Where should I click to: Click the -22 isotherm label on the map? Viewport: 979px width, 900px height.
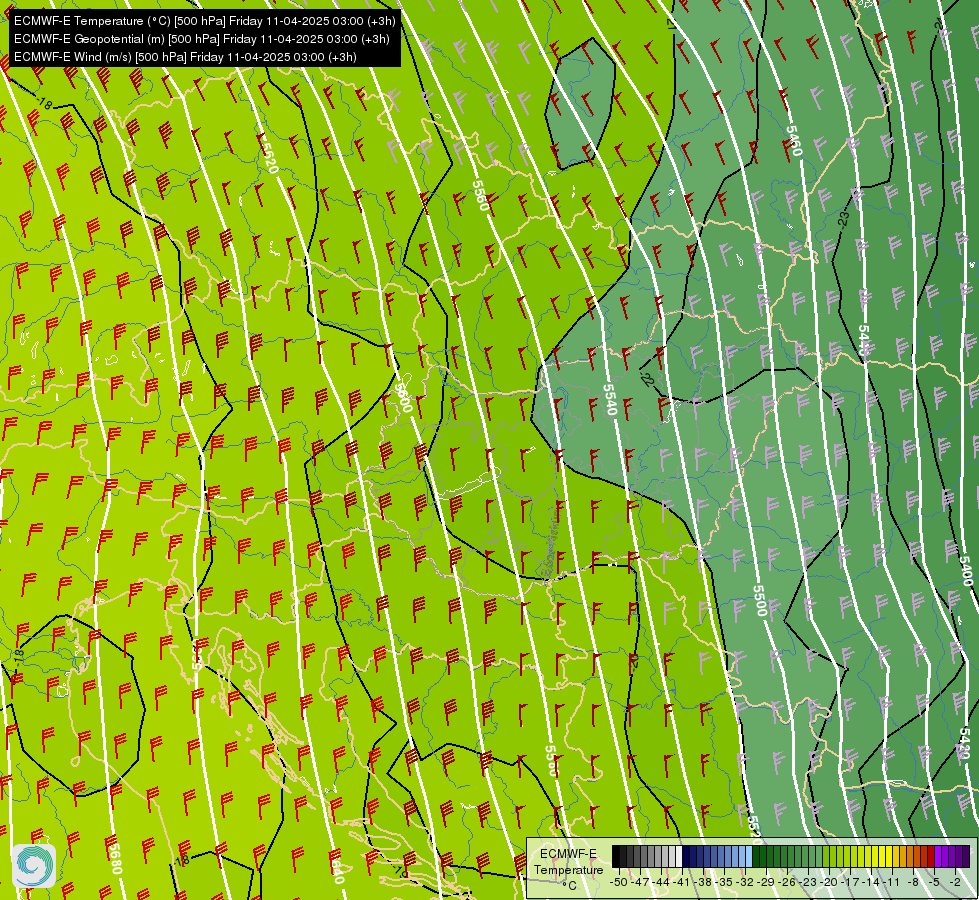coord(647,378)
